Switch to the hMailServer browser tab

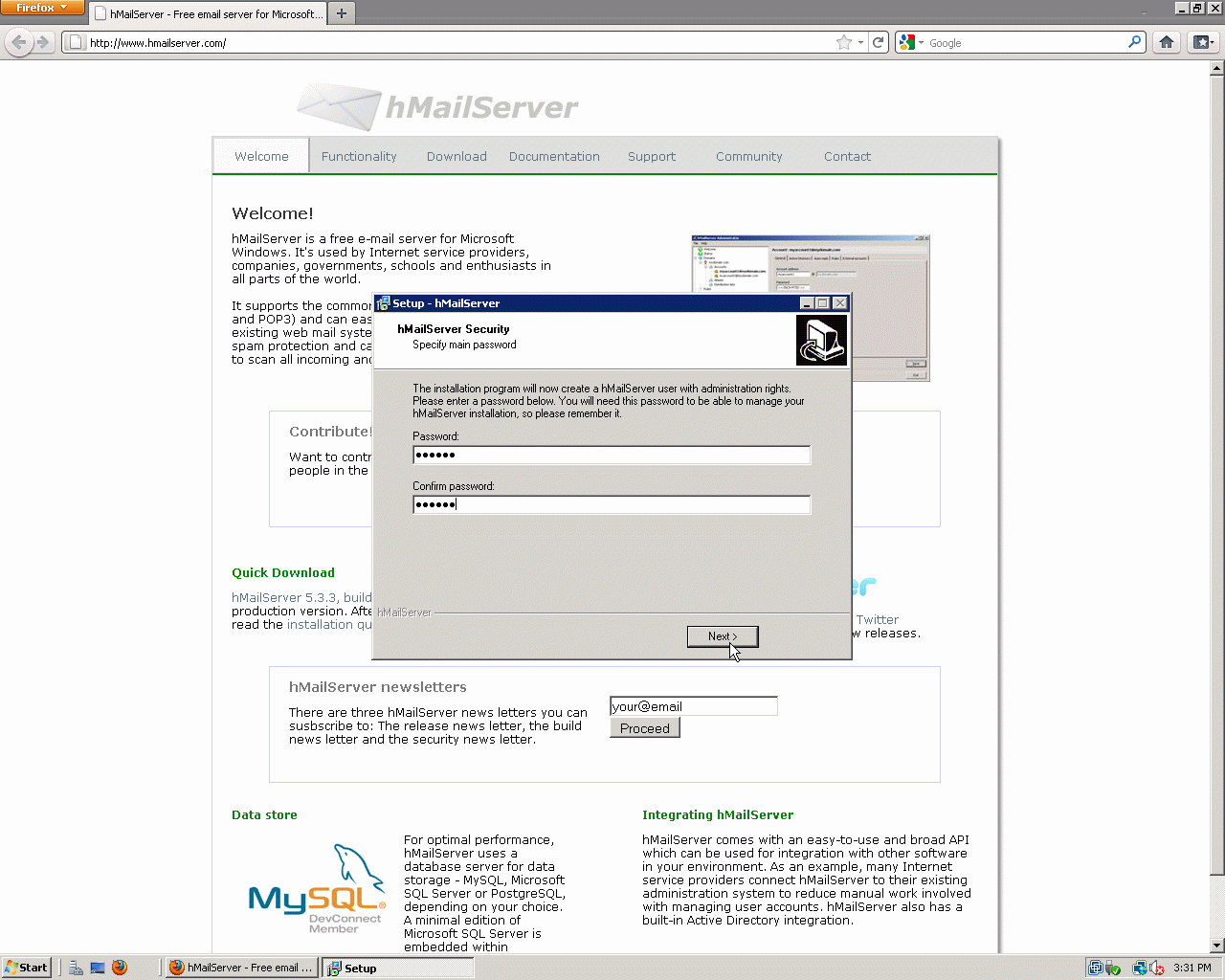pos(208,14)
